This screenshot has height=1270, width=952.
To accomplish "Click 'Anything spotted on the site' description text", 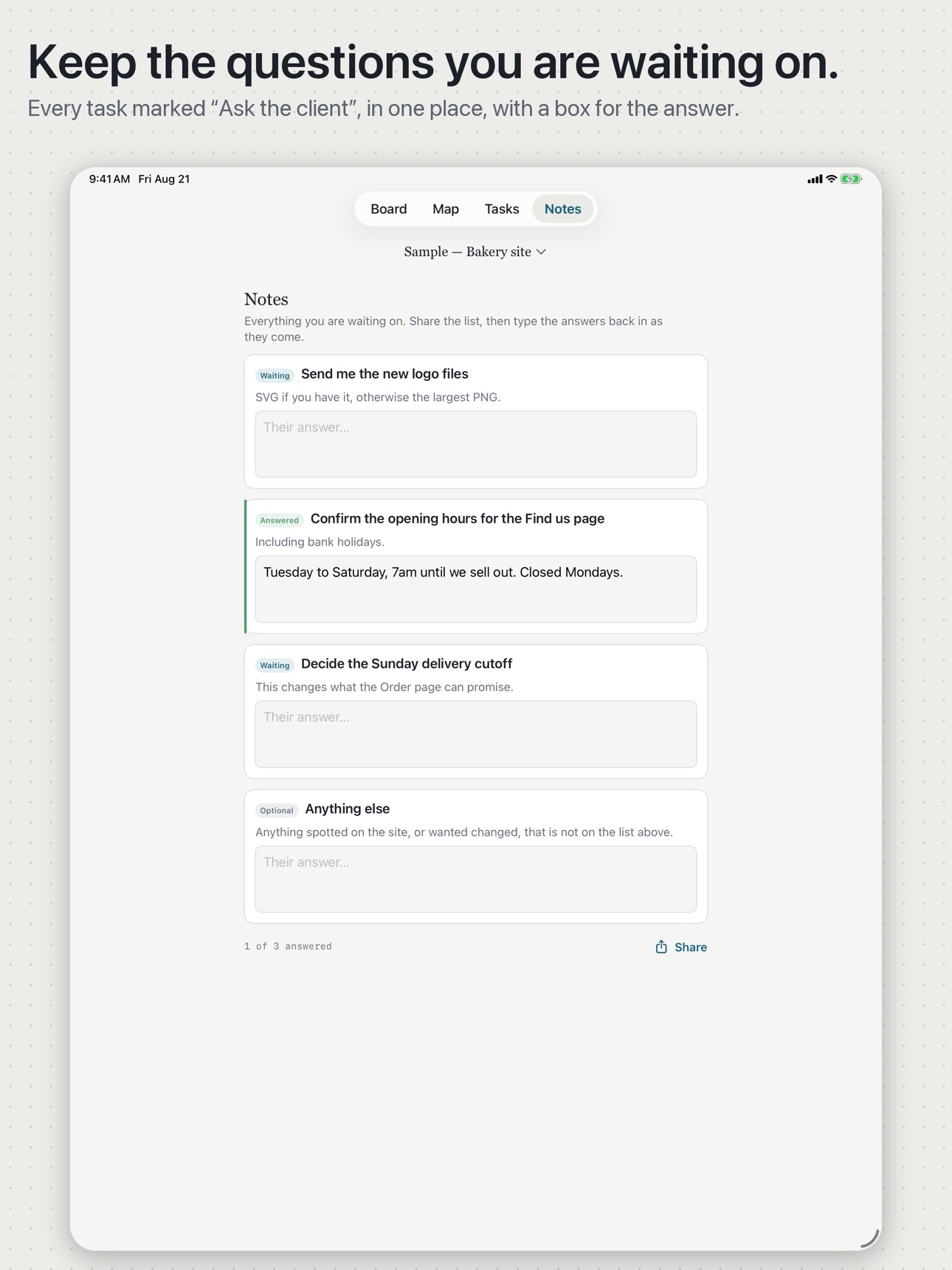I will coord(464,832).
